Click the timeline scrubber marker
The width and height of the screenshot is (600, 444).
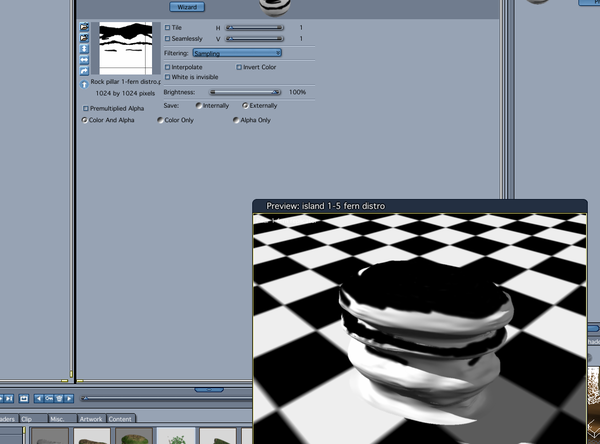click(85, 398)
